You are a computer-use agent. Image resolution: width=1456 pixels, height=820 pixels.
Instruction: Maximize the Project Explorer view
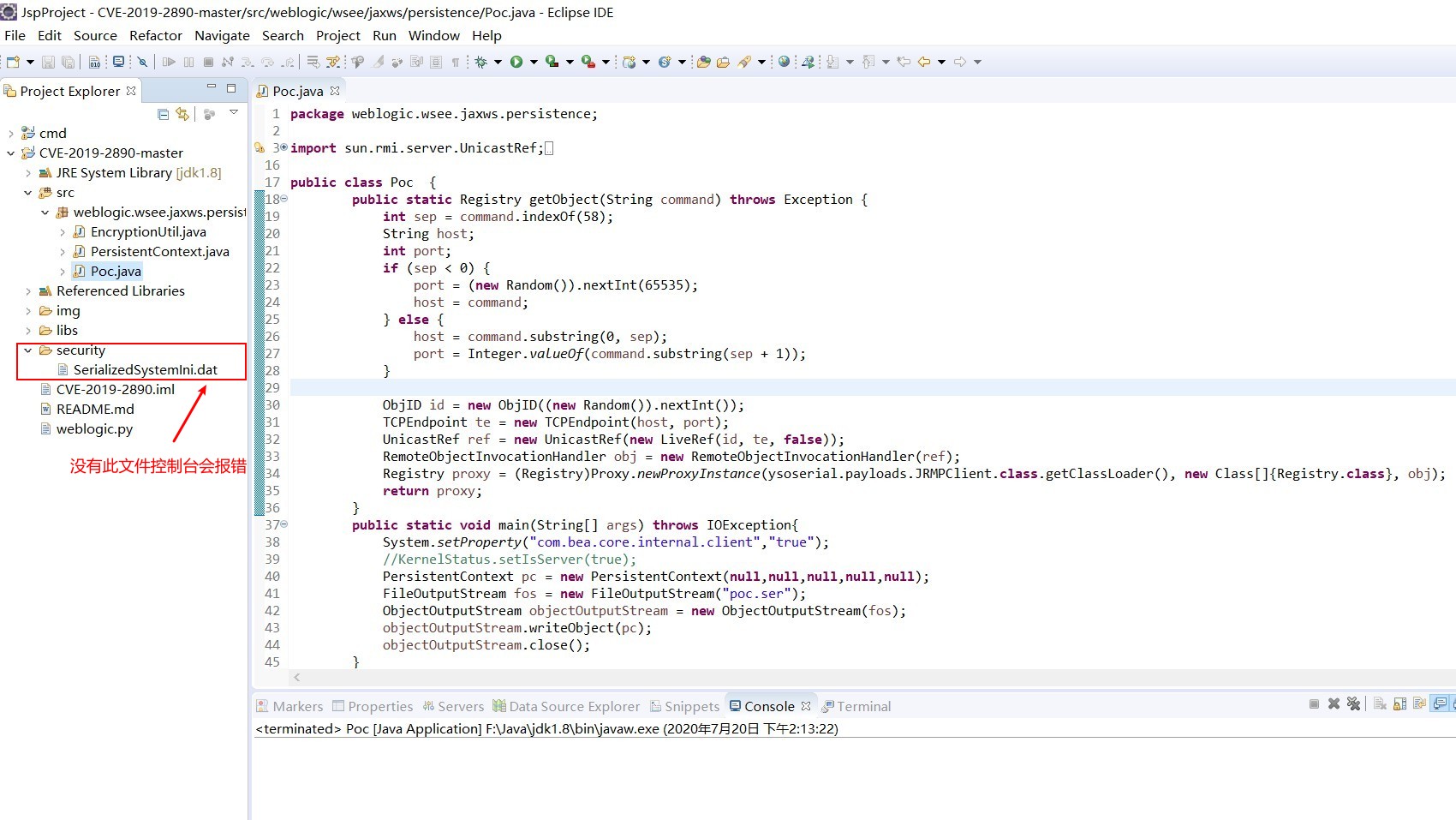[x=231, y=87]
